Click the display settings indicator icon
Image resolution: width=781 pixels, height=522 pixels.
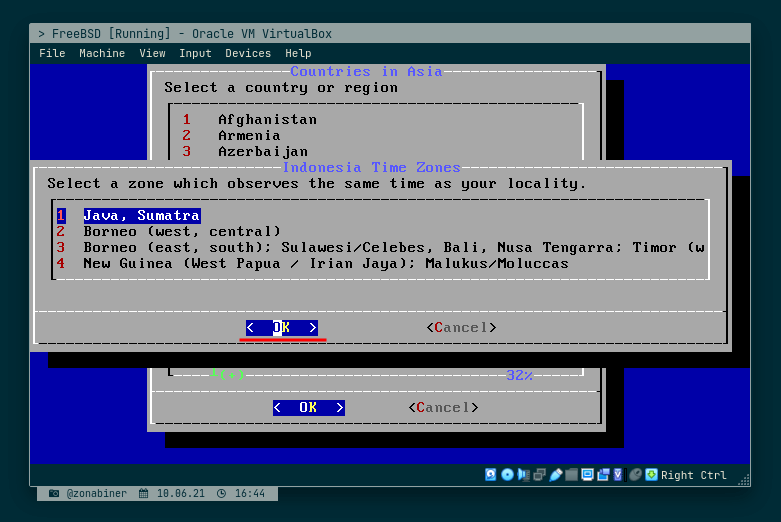587,475
